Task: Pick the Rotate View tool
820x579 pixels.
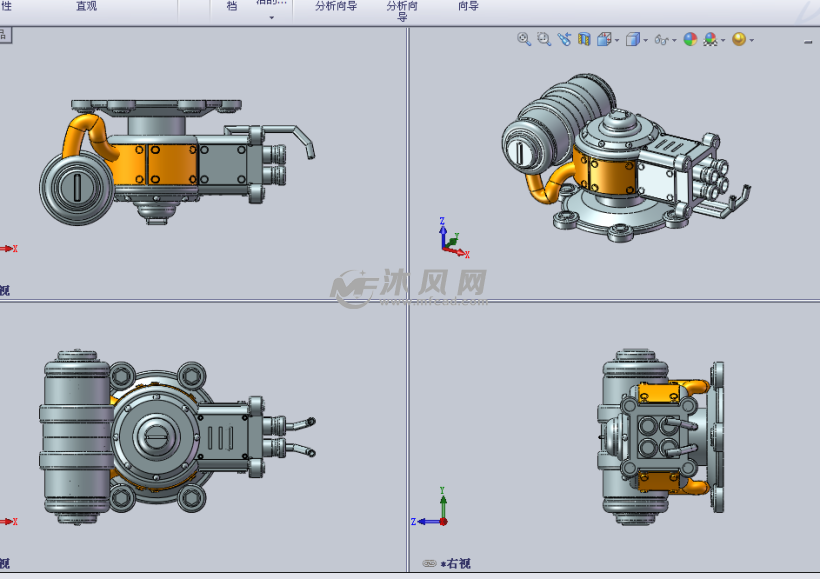Action: click(564, 40)
